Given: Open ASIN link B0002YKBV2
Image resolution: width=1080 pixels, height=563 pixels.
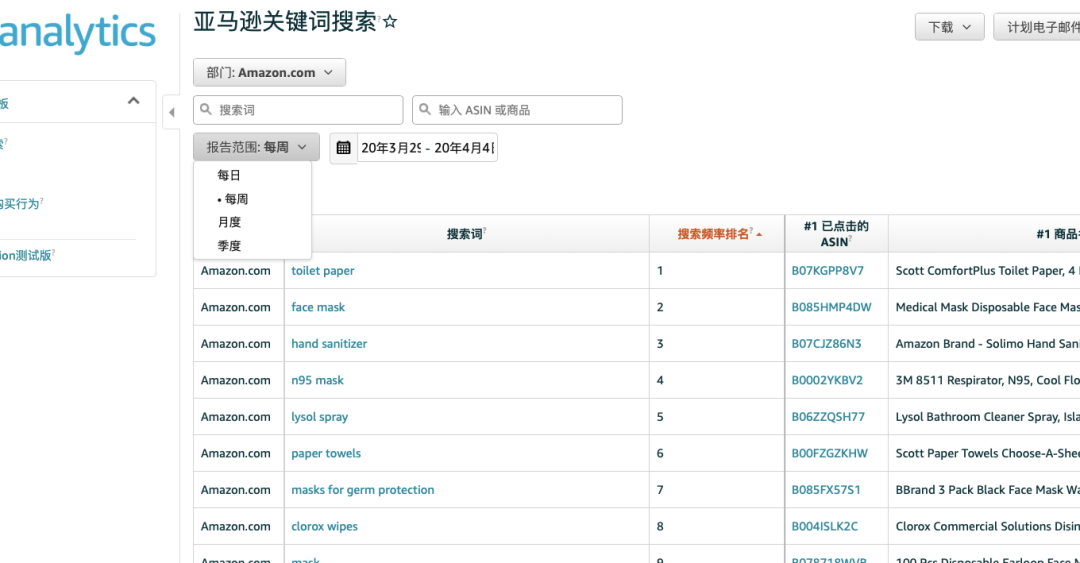Looking at the screenshot, I should click(x=827, y=380).
